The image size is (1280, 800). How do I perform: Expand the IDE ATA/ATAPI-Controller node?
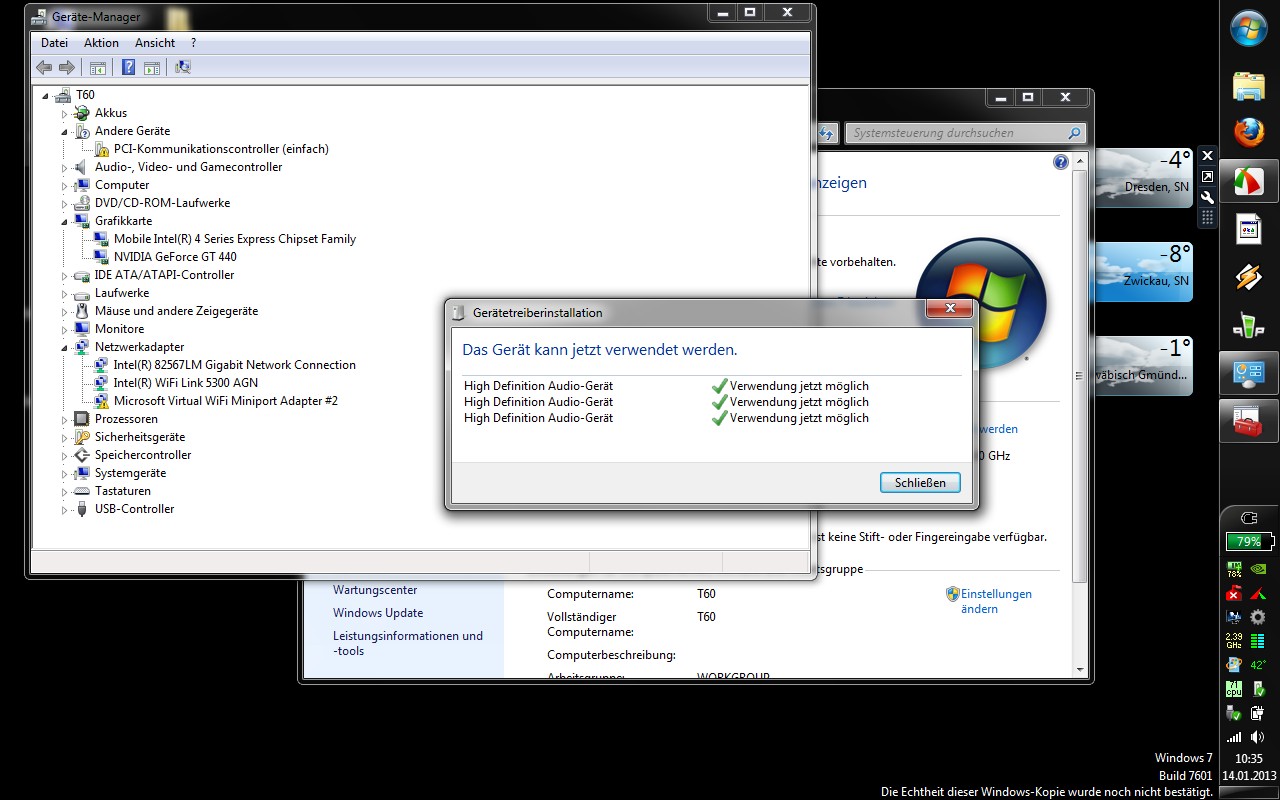tap(65, 275)
